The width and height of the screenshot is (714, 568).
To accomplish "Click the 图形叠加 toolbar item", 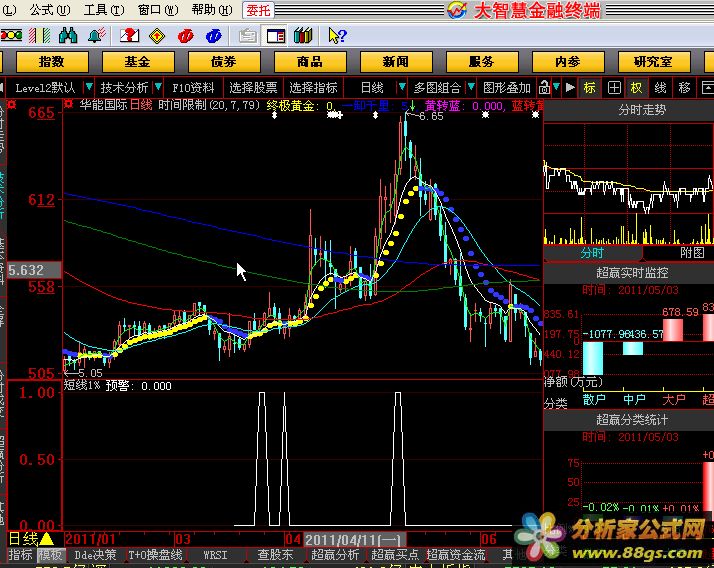I will (x=507, y=87).
